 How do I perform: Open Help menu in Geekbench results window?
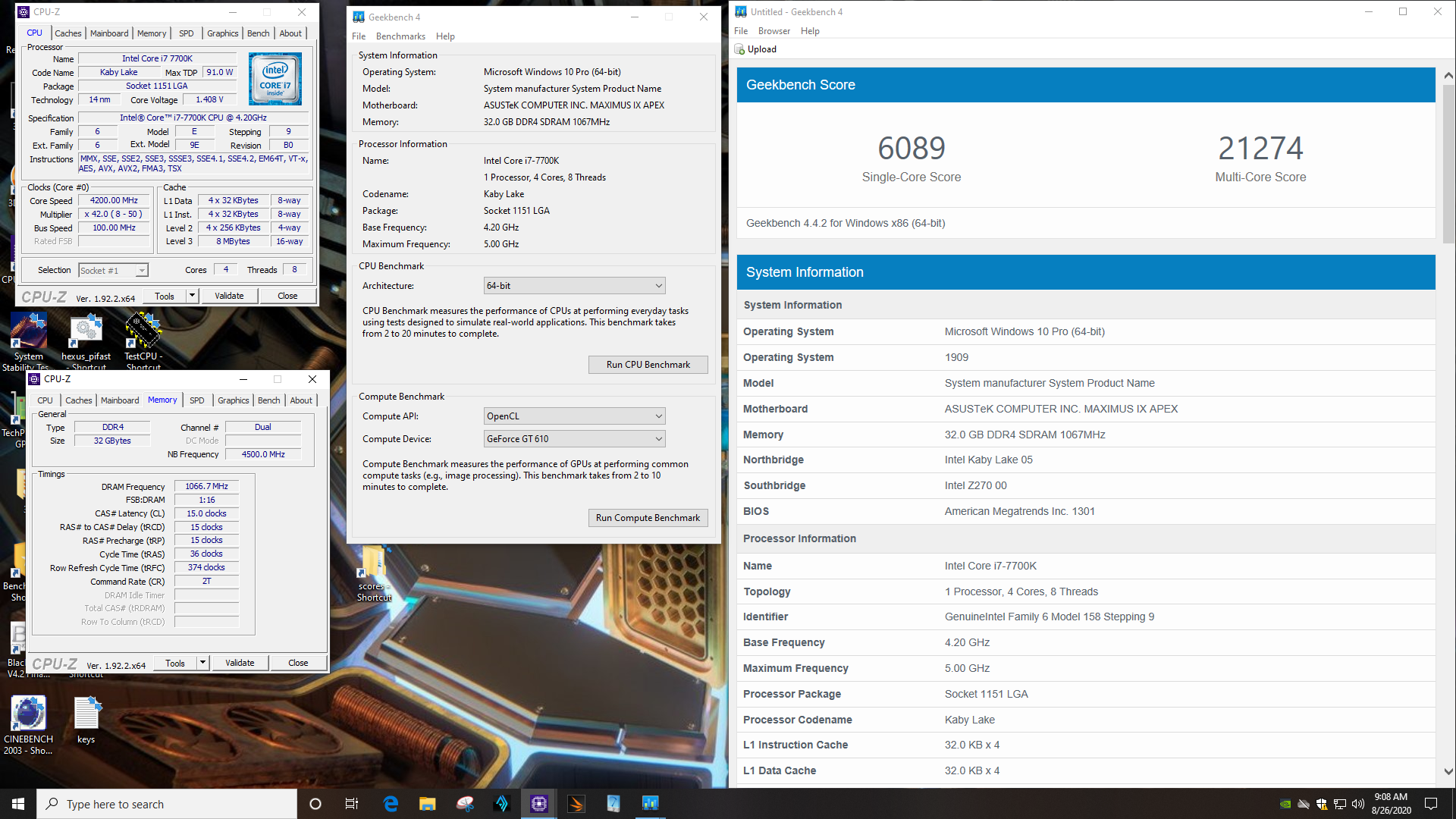[x=810, y=31]
